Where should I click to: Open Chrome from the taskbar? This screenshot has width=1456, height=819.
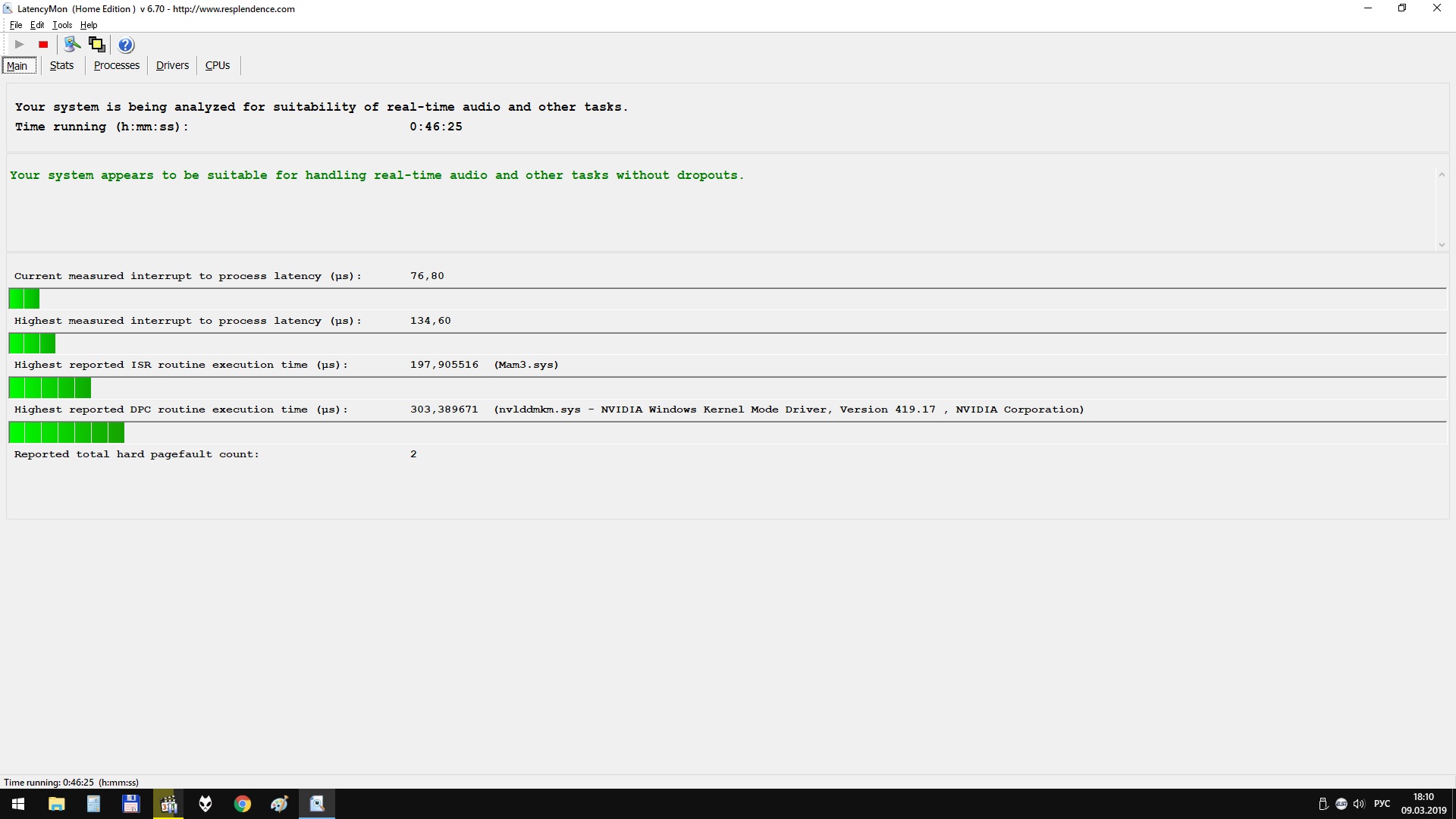(243, 804)
